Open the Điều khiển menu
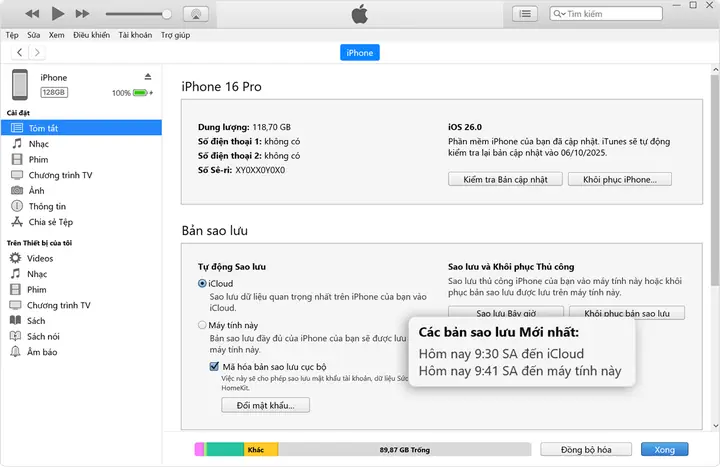 [x=91, y=35]
